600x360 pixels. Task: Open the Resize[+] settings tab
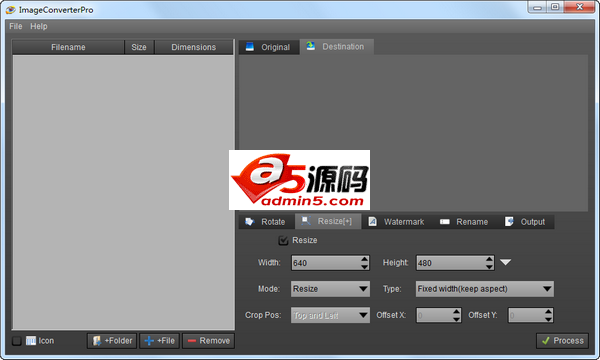[x=328, y=222]
